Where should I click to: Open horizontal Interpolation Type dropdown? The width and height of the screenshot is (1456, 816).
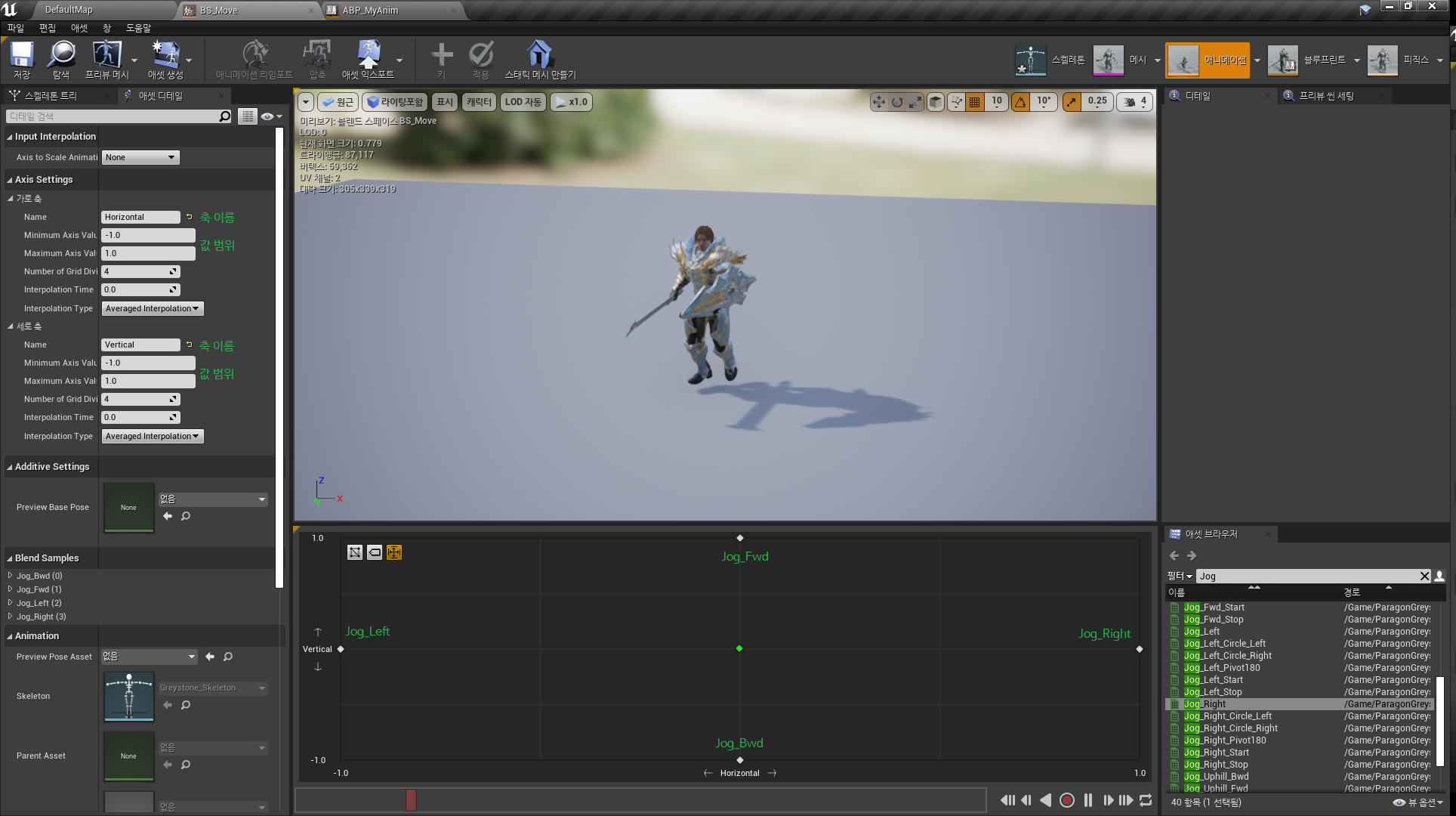click(x=153, y=308)
